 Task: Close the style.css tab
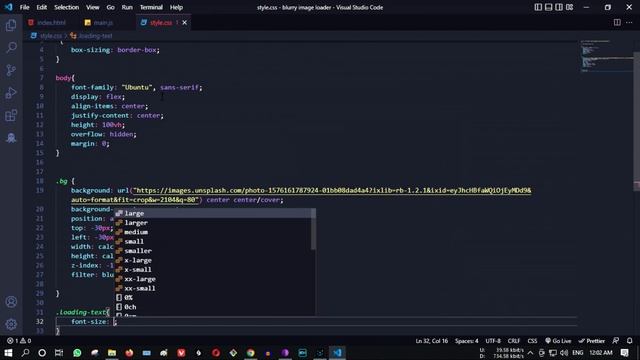[184, 22]
